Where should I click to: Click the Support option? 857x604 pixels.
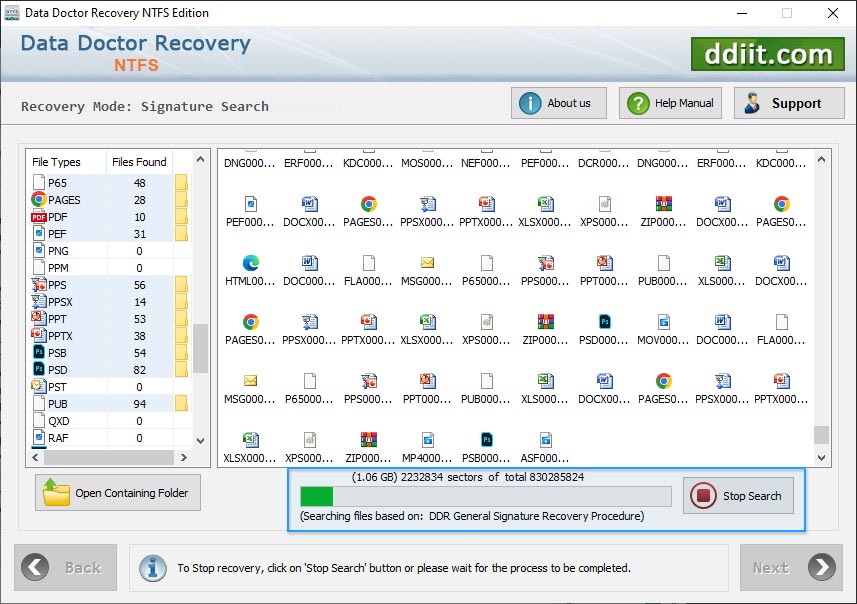point(785,102)
